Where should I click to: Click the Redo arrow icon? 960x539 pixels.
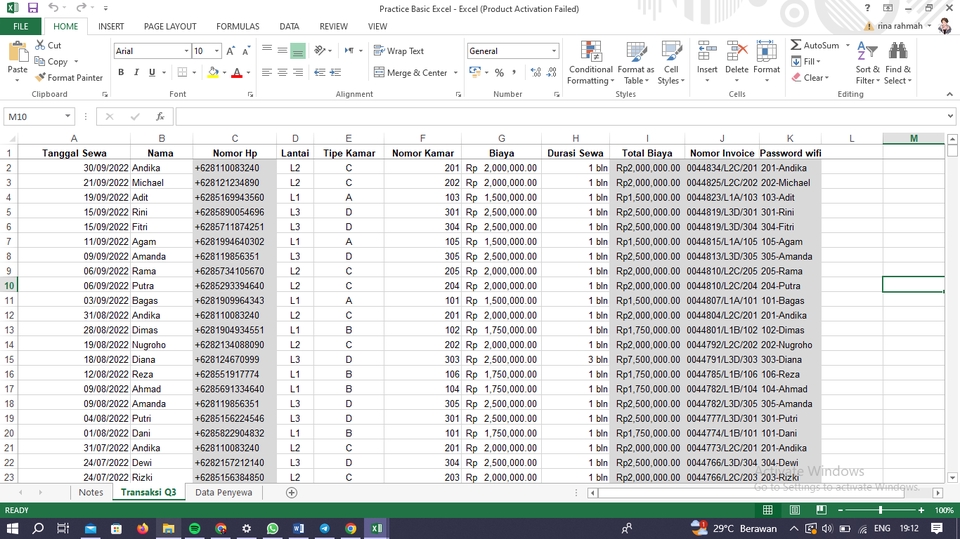(81, 8)
